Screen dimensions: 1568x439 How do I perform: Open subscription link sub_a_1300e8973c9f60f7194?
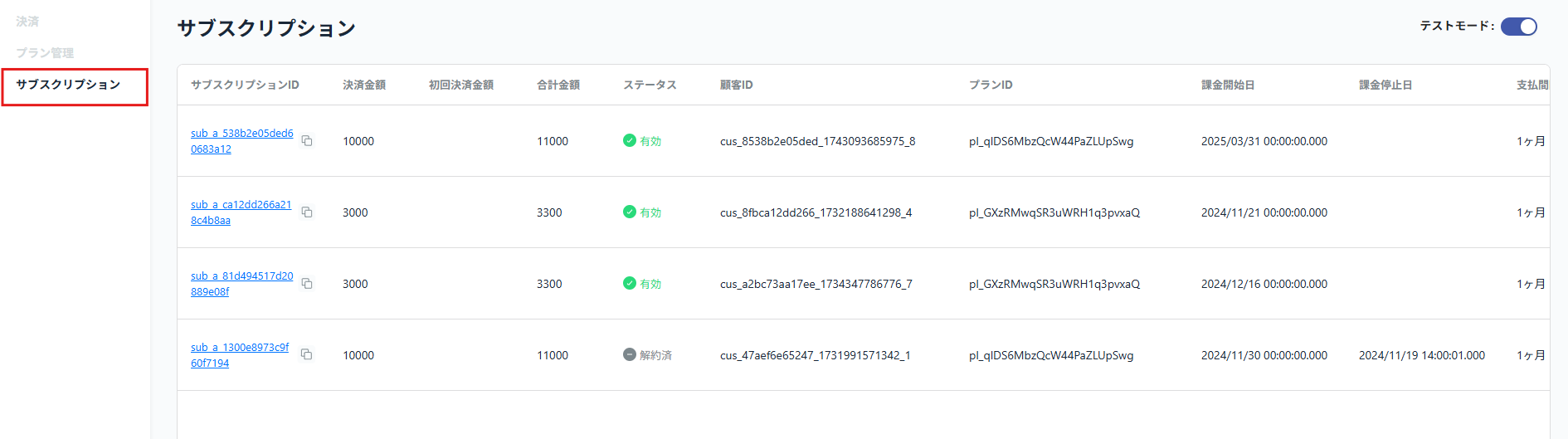point(240,355)
